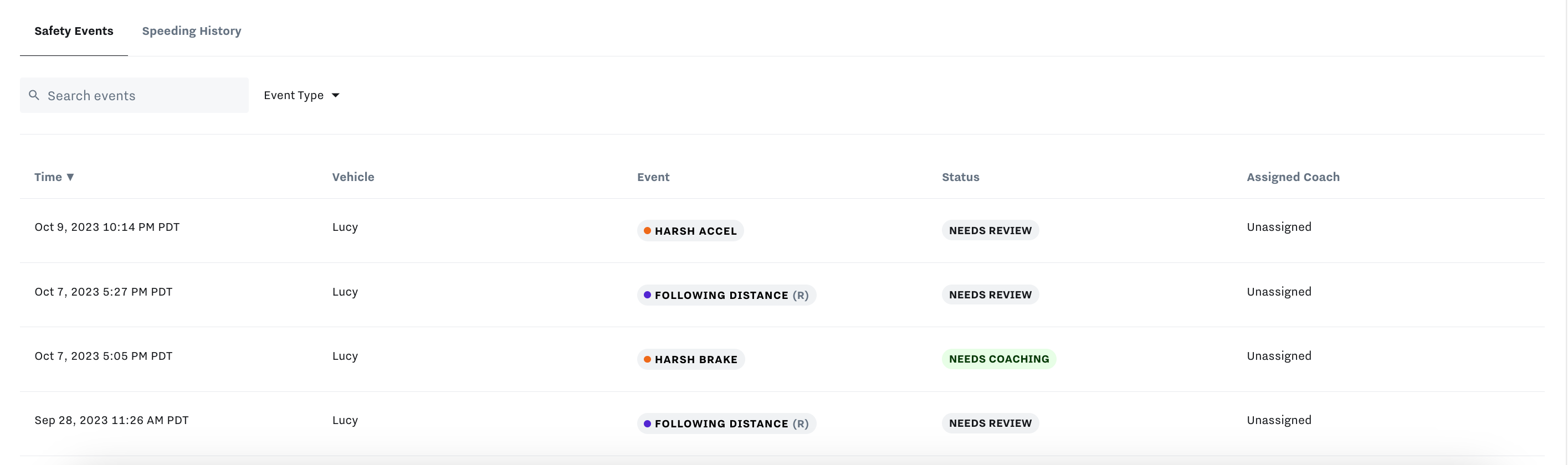1568x465 pixels.
Task: Click Unassigned coach for Oct 9 event
Action: click(x=1279, y=227)
